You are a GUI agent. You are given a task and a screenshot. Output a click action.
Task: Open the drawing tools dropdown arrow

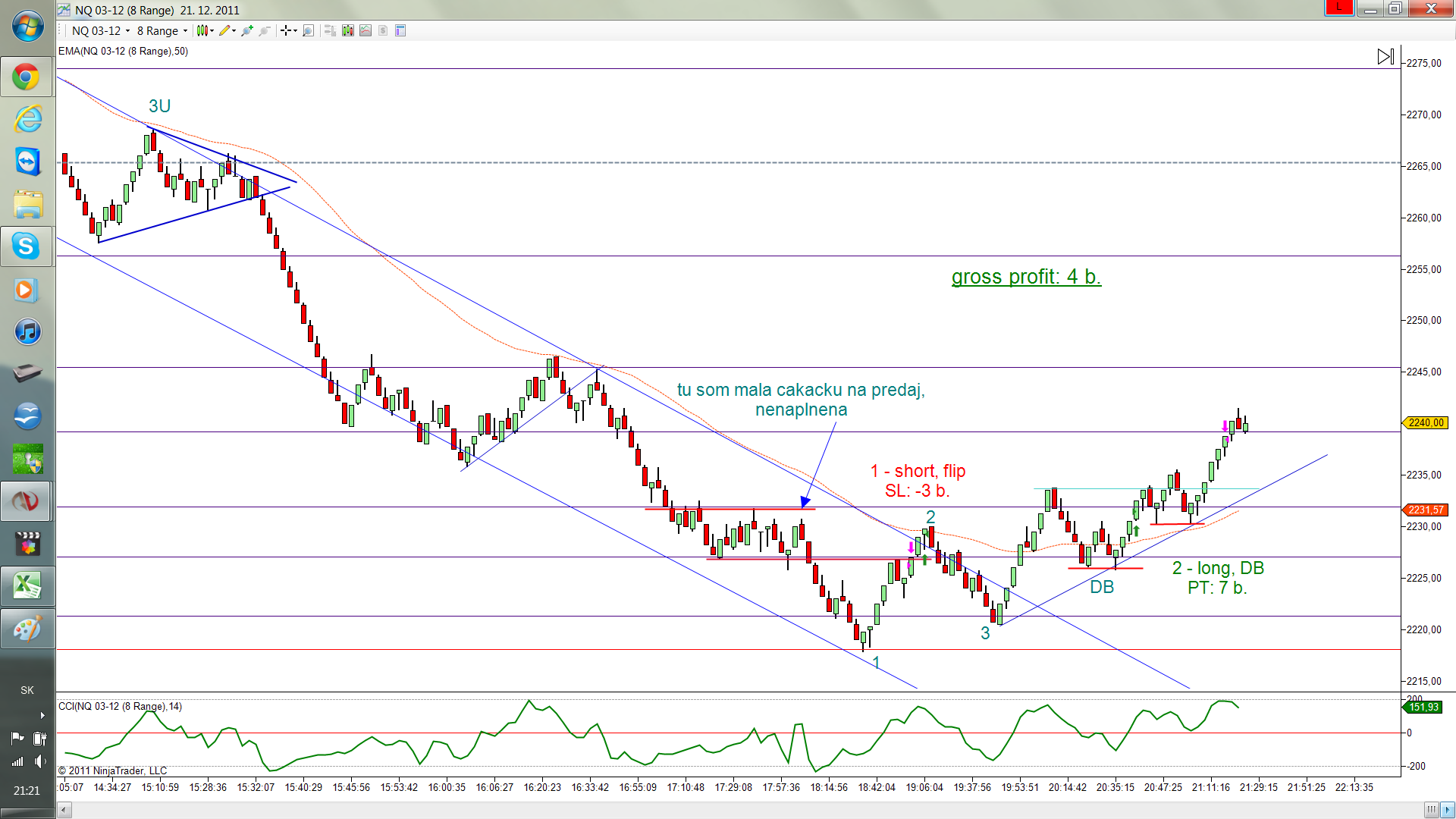[234, 31]
